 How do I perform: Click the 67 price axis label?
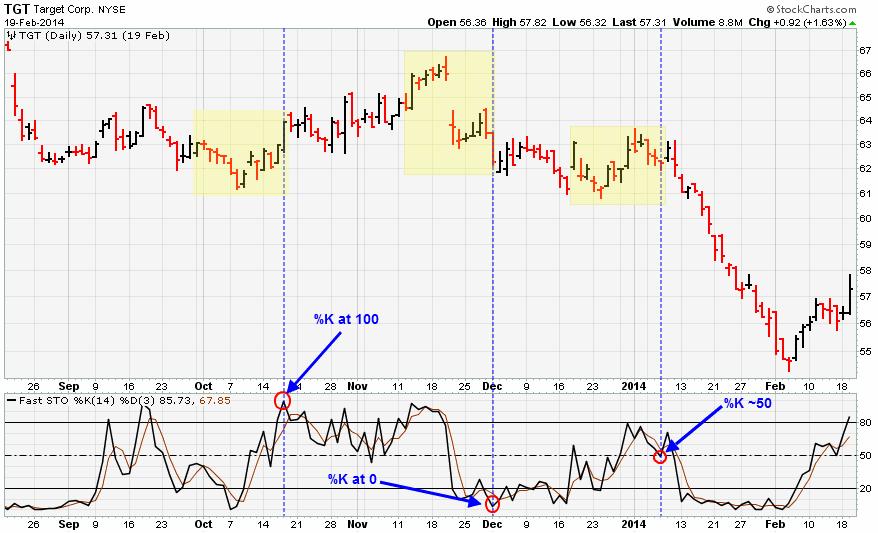pos(865,50)
